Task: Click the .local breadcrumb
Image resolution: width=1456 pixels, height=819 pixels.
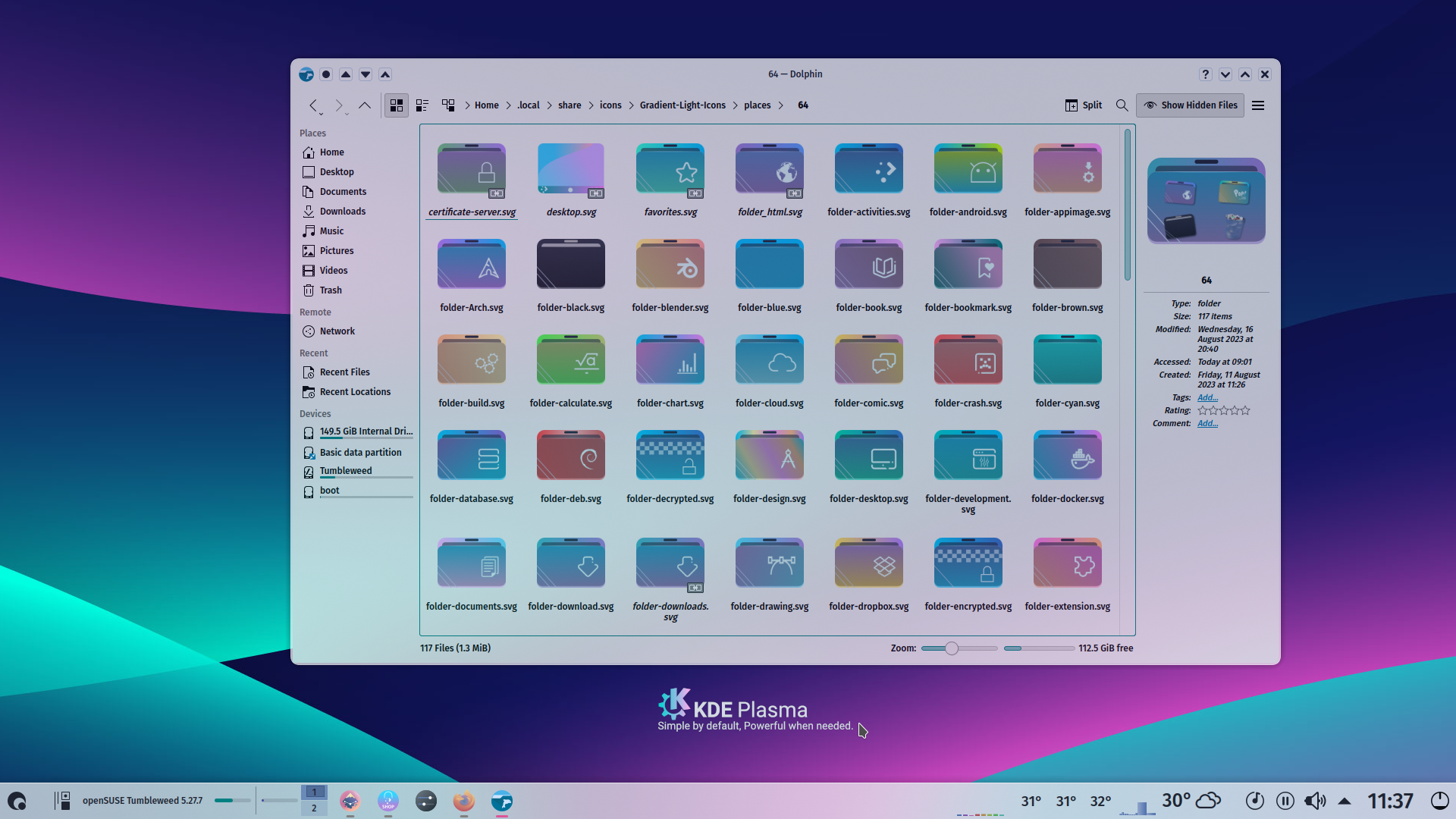Action: [529, 105]
